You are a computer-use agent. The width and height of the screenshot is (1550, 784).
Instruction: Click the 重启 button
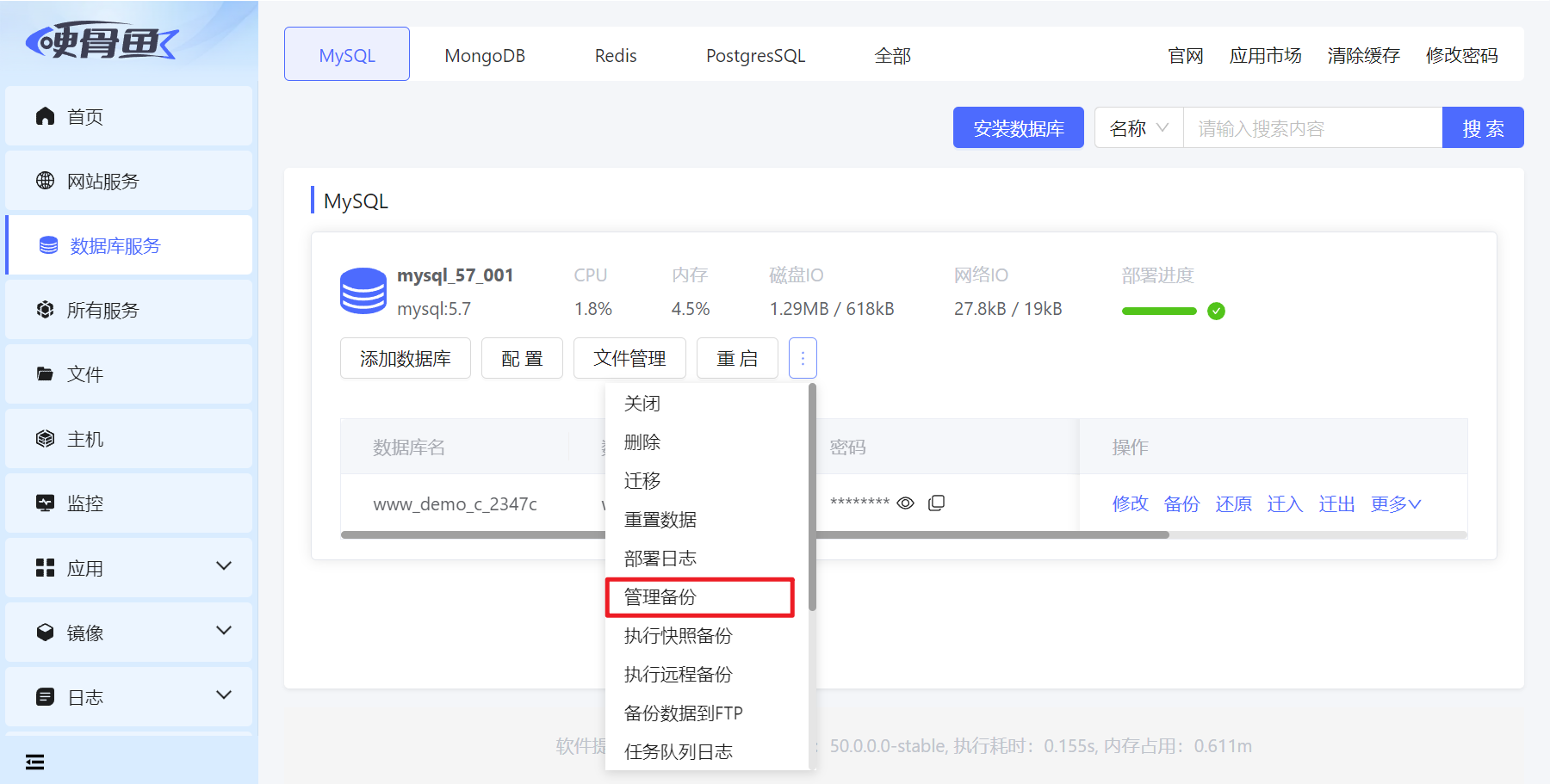tap(737, 358)
